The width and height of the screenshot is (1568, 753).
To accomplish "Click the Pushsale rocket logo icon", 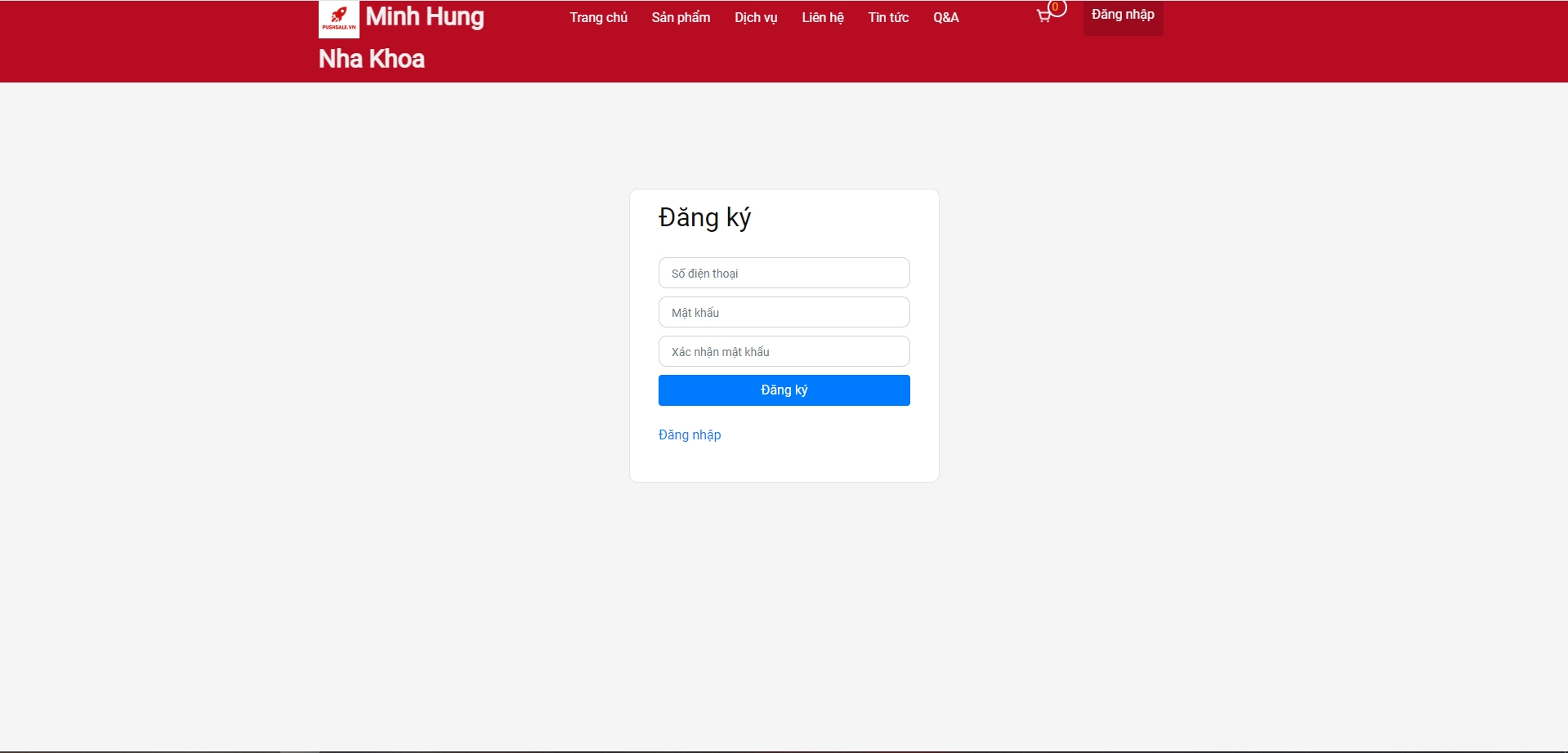I will 338,19.
